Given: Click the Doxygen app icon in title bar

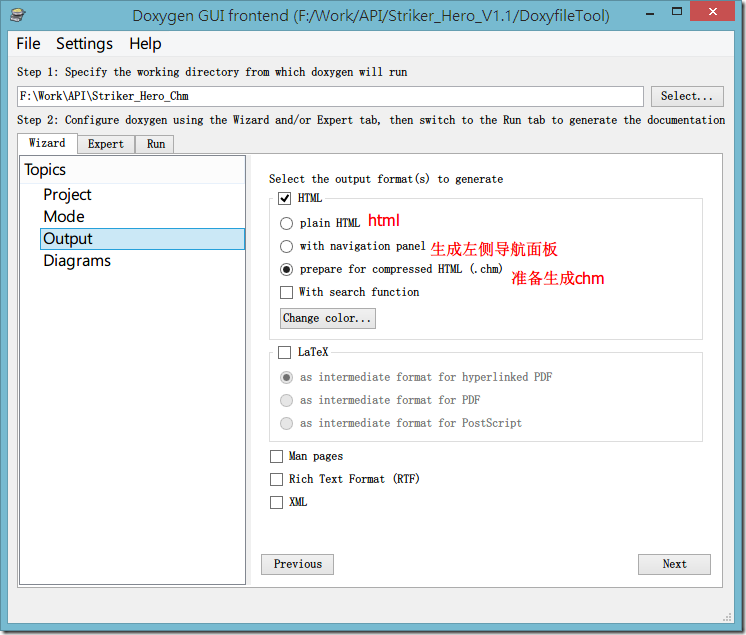Looking at the screenshot, I should (x=18, y=15).
